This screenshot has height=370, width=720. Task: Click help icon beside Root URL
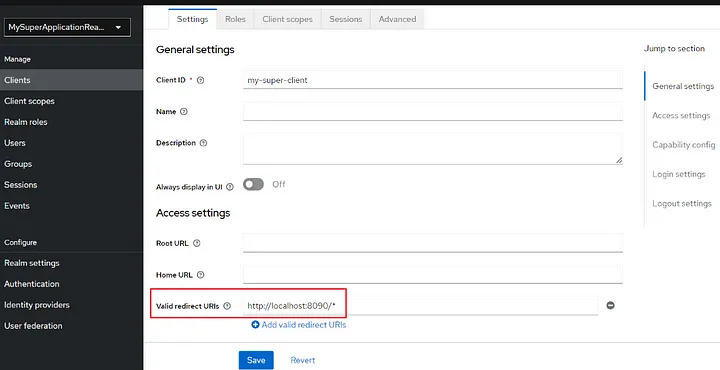pos(197,243)
